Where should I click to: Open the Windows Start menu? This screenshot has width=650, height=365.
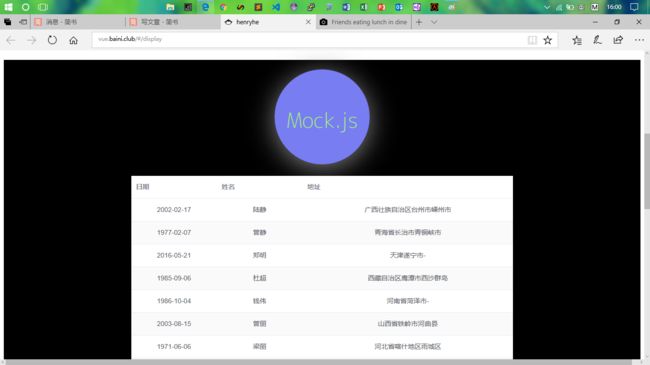click(8, 7)
